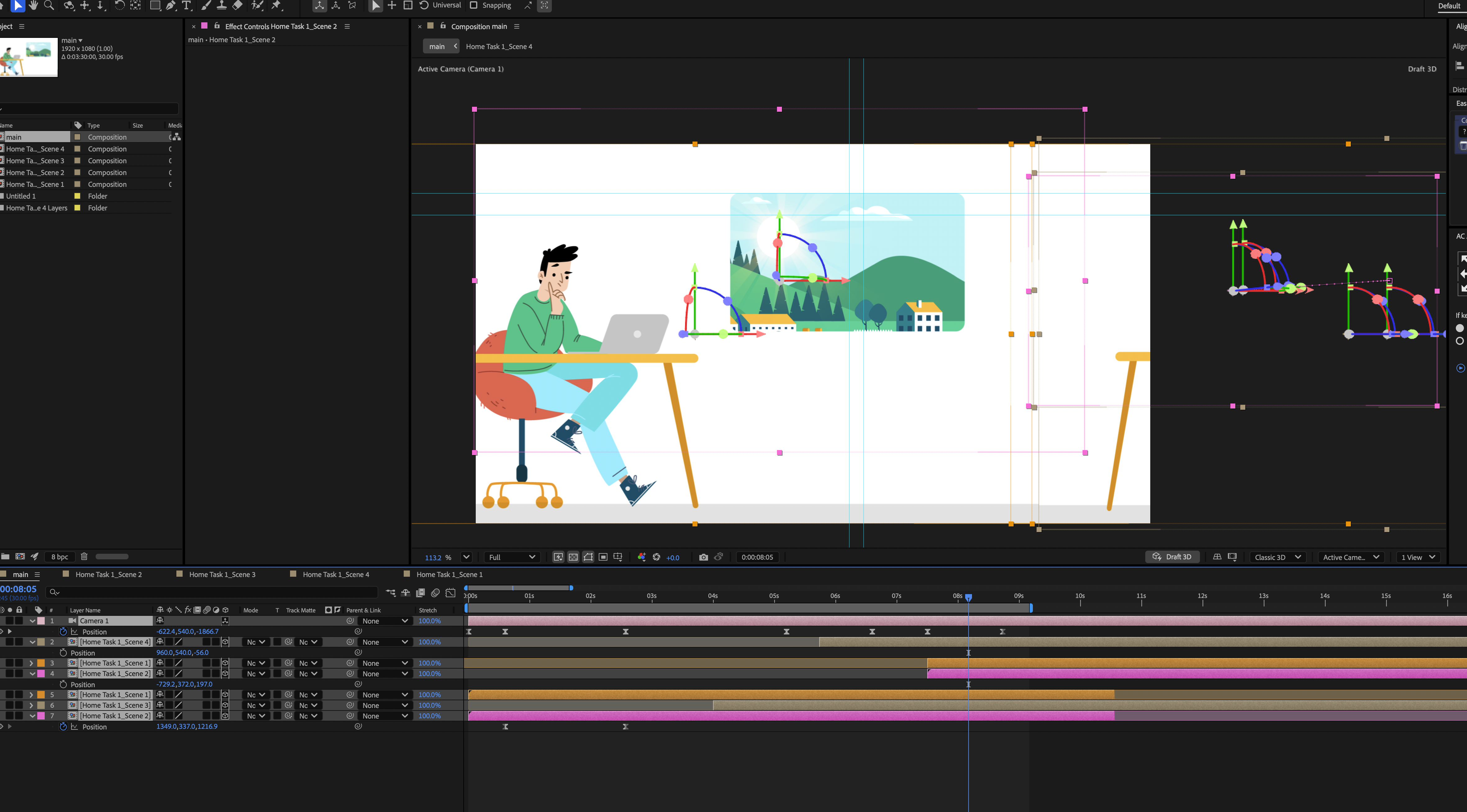The height and width of the screenshot is (812, 1467).
Task: Select the Brush tool
Action: click(x=206, y=5)
